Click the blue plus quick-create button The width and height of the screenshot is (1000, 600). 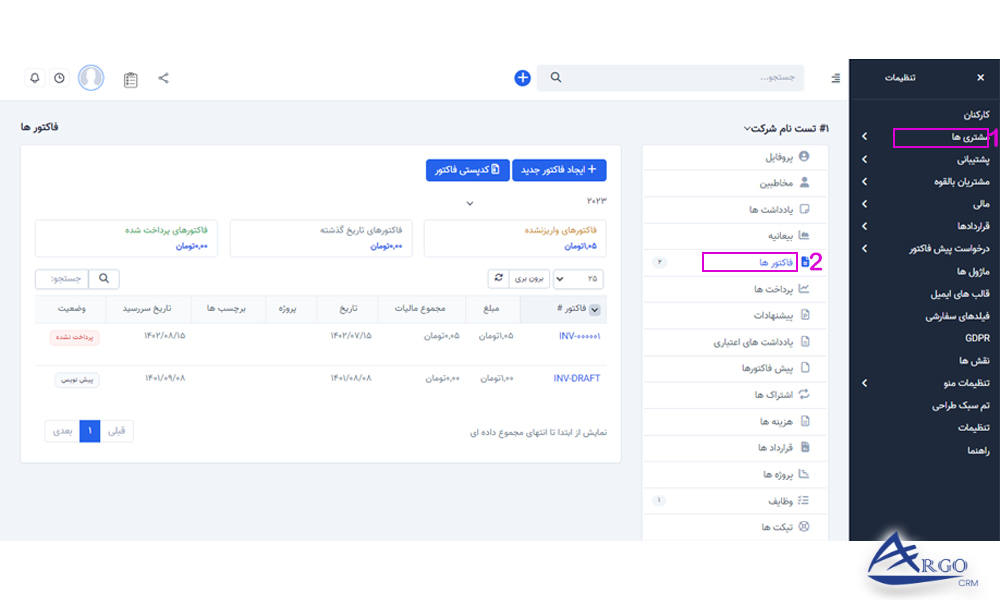pos(522,77)
